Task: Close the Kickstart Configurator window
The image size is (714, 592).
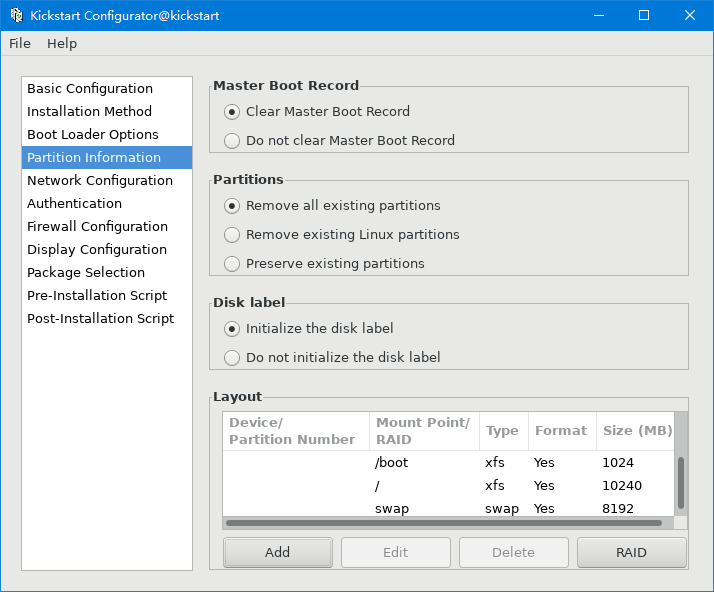Action: (690, 15)
